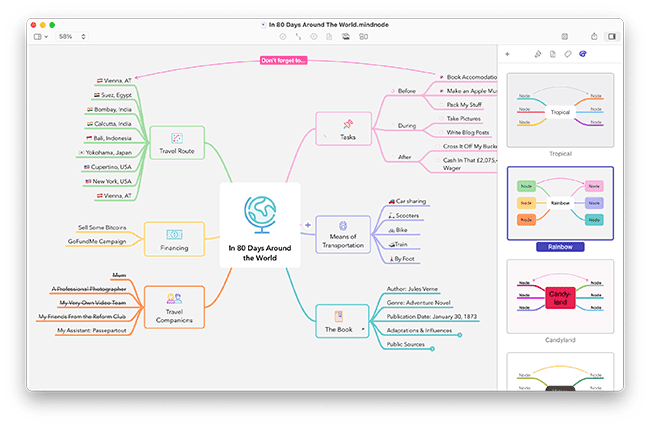Check the Write Blog Posts task checkbox
650x426 pixels.
[x=441, y=132]
